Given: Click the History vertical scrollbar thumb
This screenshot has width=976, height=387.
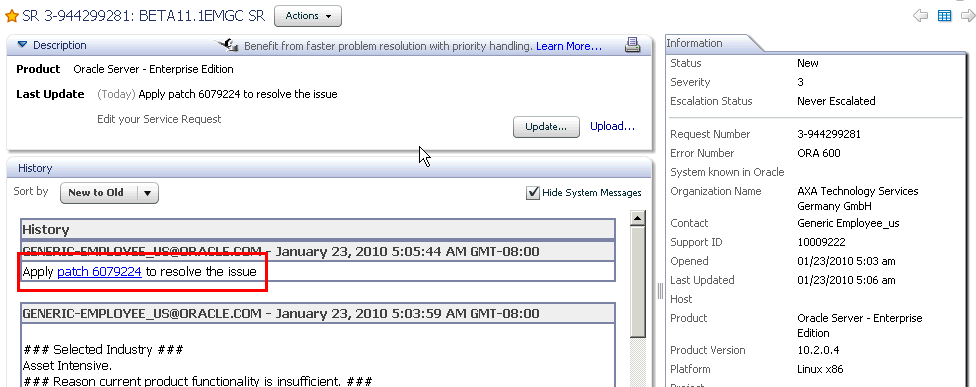Looking at the screenshot, I should [x=637, y=281].
